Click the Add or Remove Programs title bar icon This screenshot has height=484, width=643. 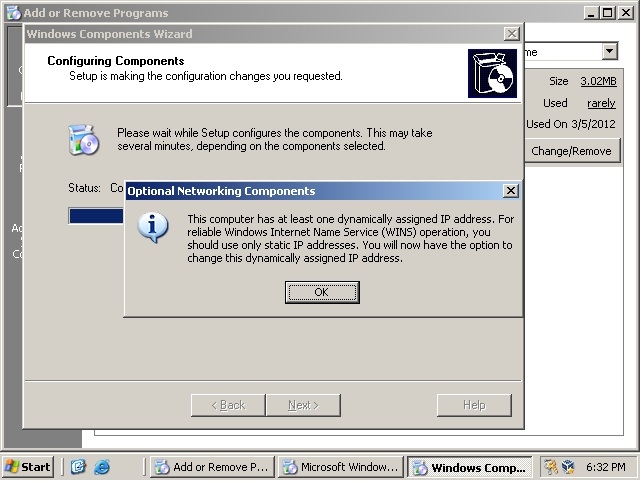14,13
